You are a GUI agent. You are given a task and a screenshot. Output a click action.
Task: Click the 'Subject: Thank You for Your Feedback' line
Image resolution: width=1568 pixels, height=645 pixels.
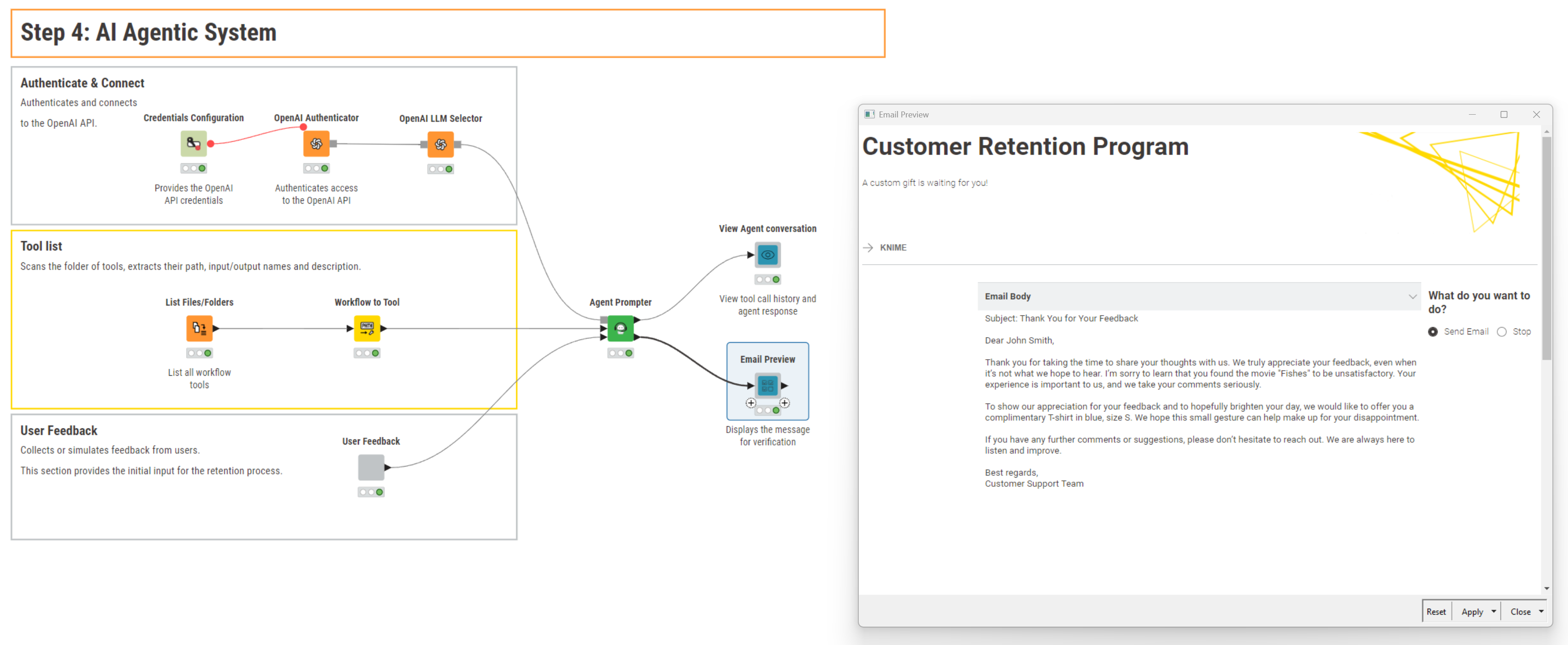[1061, 318]
